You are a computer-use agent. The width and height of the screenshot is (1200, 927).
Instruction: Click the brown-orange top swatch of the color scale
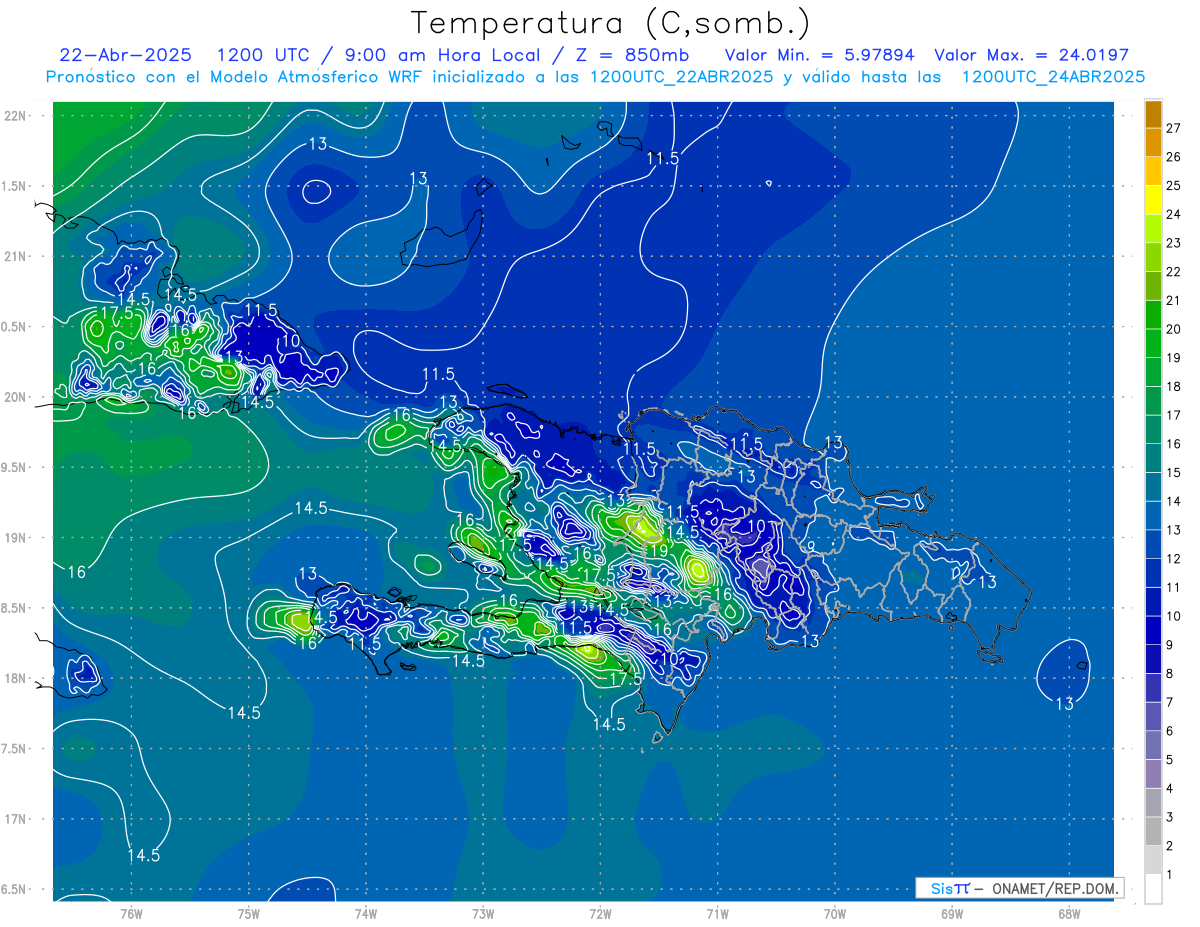click(x=1153, y=115)
